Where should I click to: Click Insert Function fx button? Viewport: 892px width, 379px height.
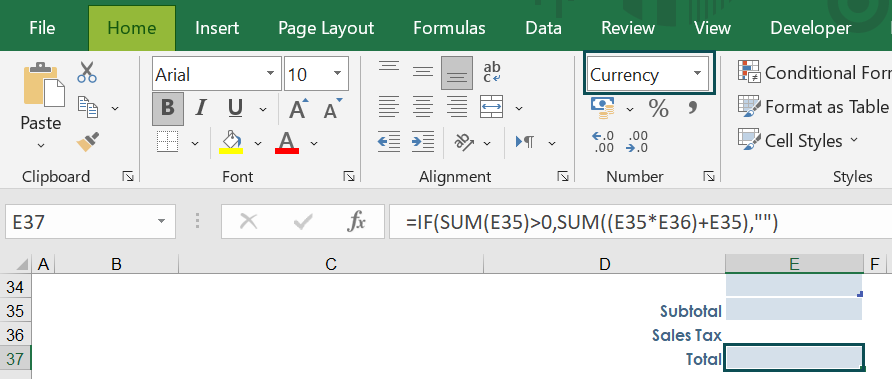click(x=356, y=221)
